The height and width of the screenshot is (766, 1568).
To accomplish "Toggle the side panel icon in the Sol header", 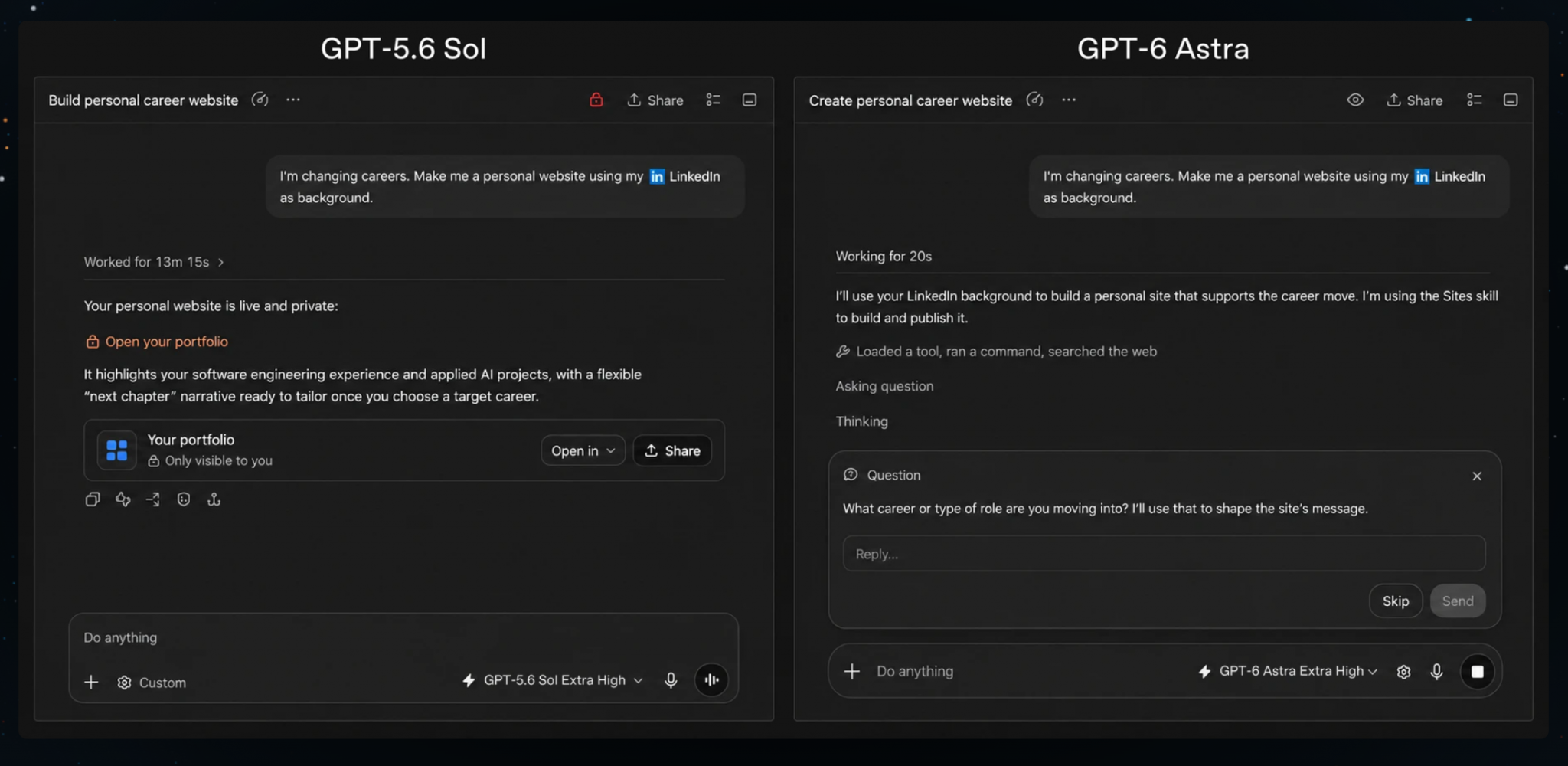I will click(x=750, y=100).
